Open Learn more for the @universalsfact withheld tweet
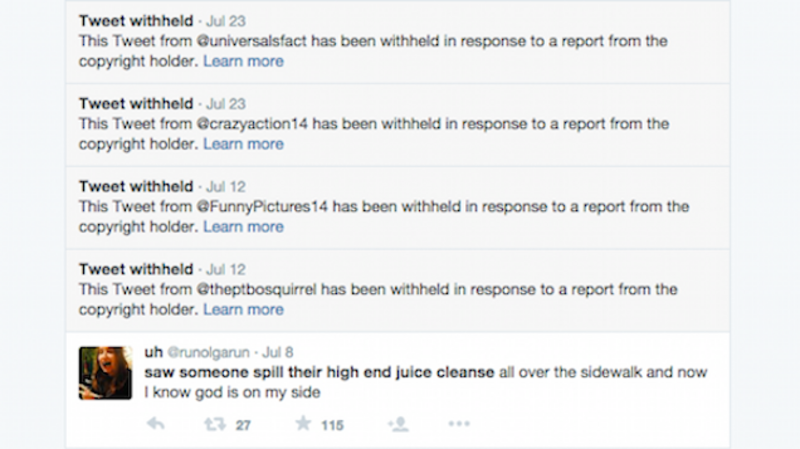800x449 pixels. (x=243, y=61)
